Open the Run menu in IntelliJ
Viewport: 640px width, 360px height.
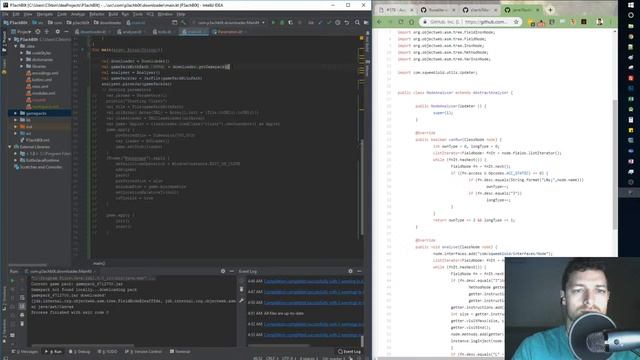click(x=125, y=14)
